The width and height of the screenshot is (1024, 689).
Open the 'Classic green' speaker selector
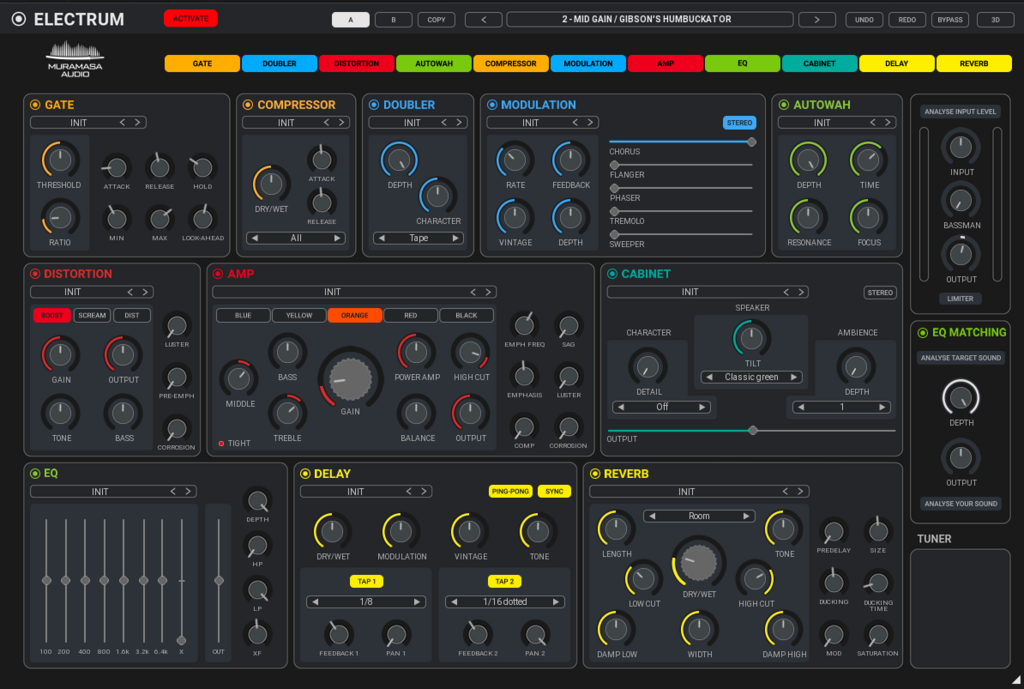[752, 377]
